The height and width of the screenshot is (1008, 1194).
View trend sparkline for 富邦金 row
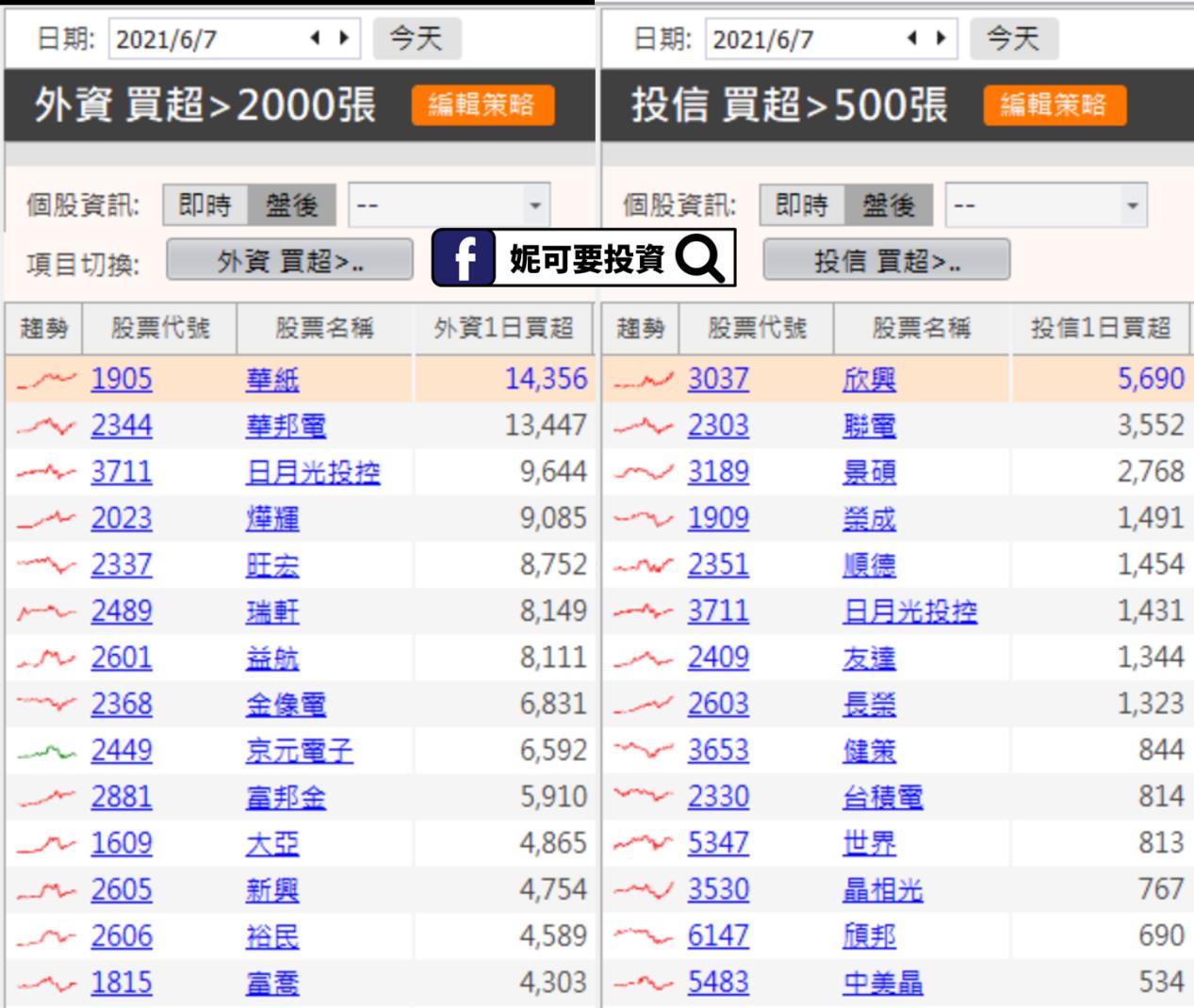(x=45, y=798)
